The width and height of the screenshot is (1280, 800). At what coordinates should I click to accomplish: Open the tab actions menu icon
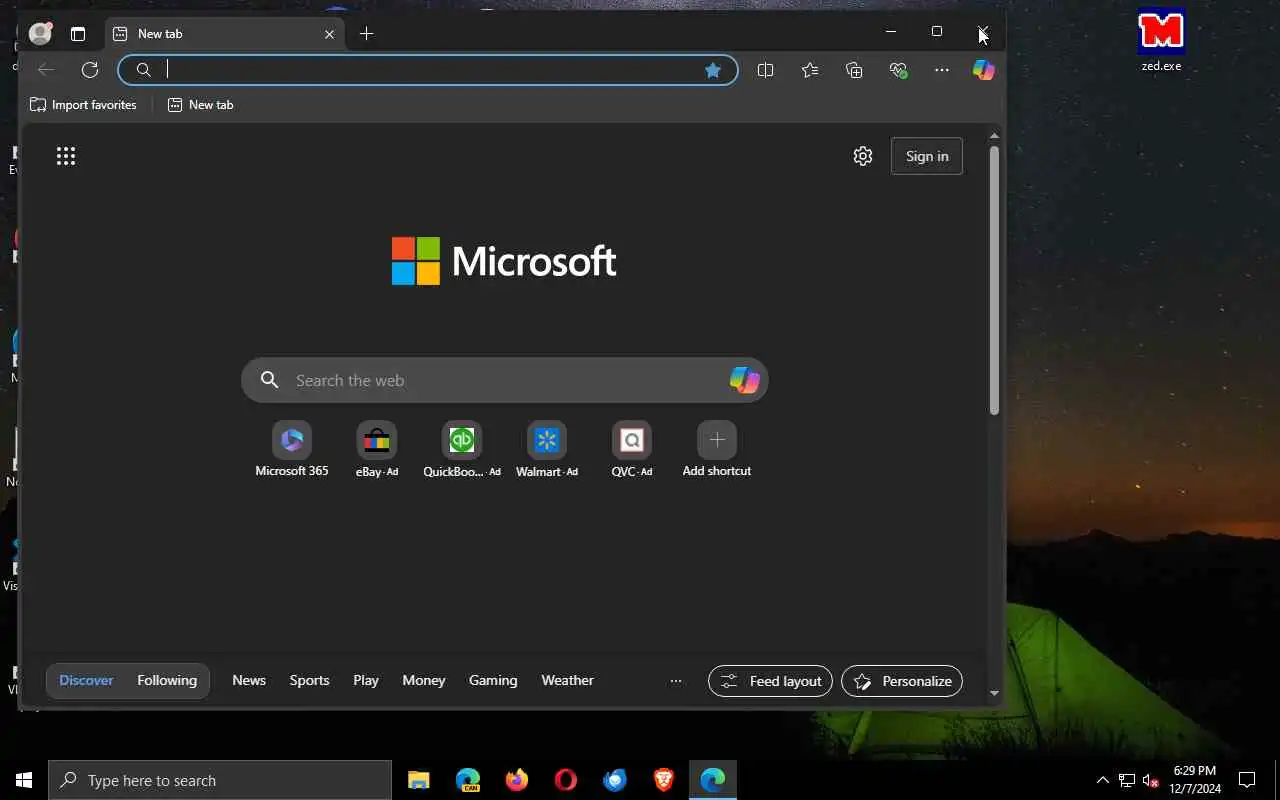[78, 34]
